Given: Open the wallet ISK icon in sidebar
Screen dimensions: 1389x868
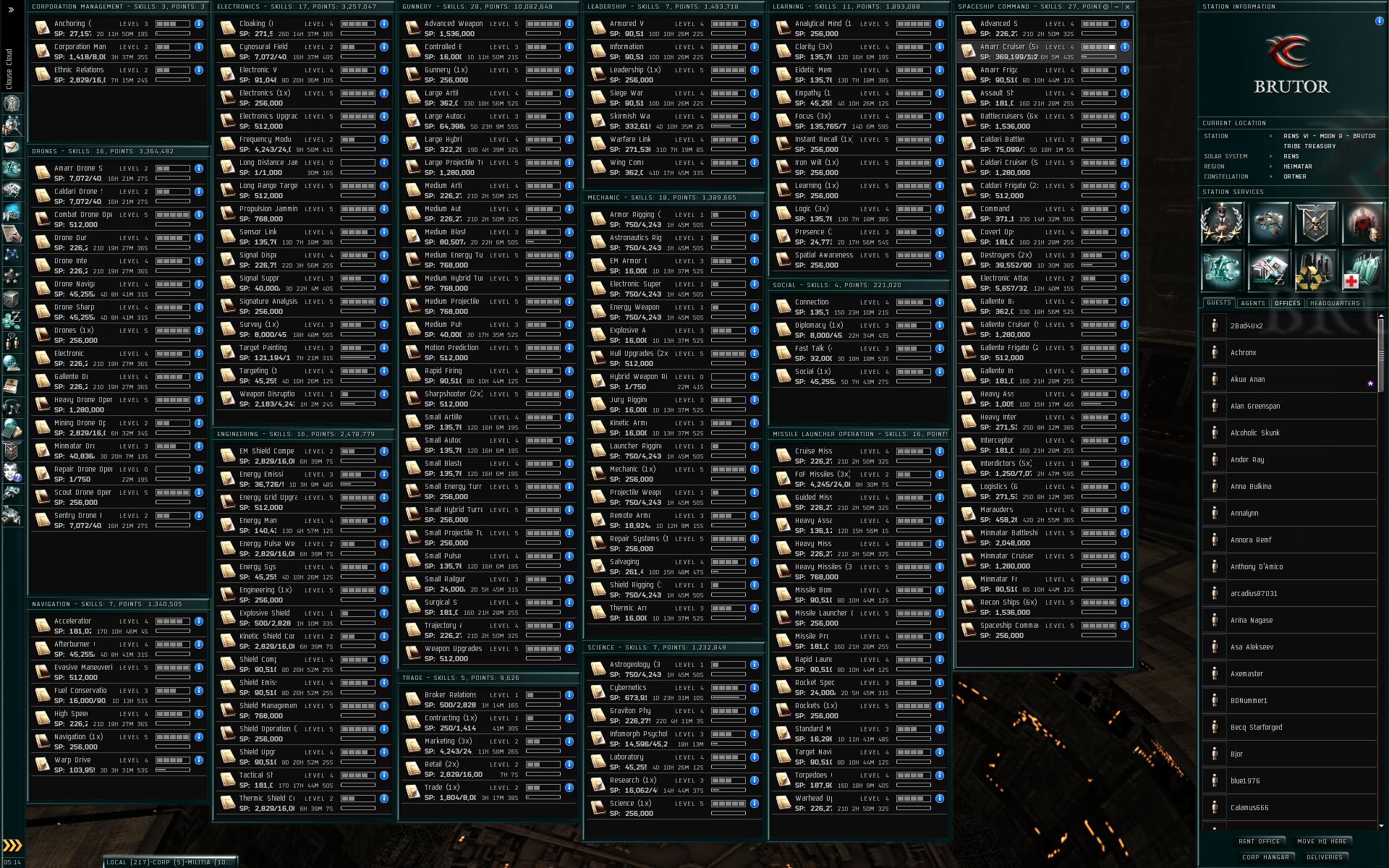Looking at the screenshot, I should (12, 320).
